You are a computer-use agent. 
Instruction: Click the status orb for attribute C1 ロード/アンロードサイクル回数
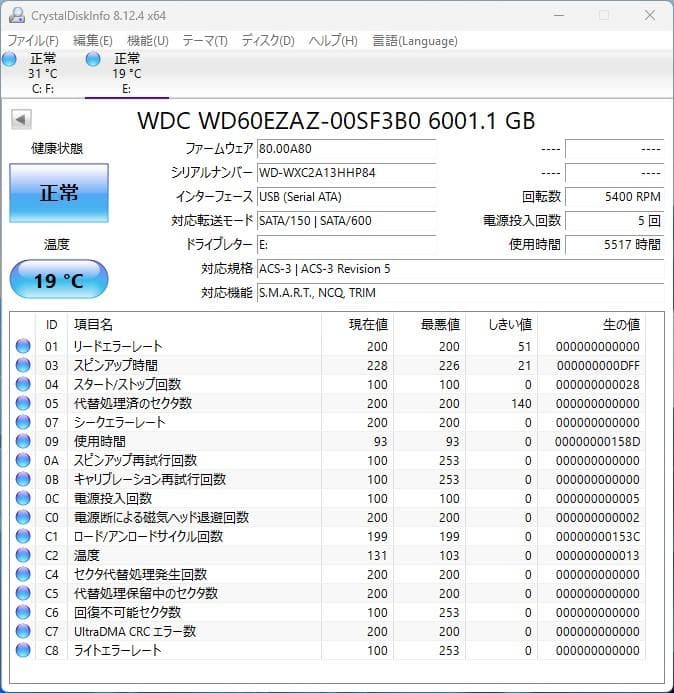(23, 536)
